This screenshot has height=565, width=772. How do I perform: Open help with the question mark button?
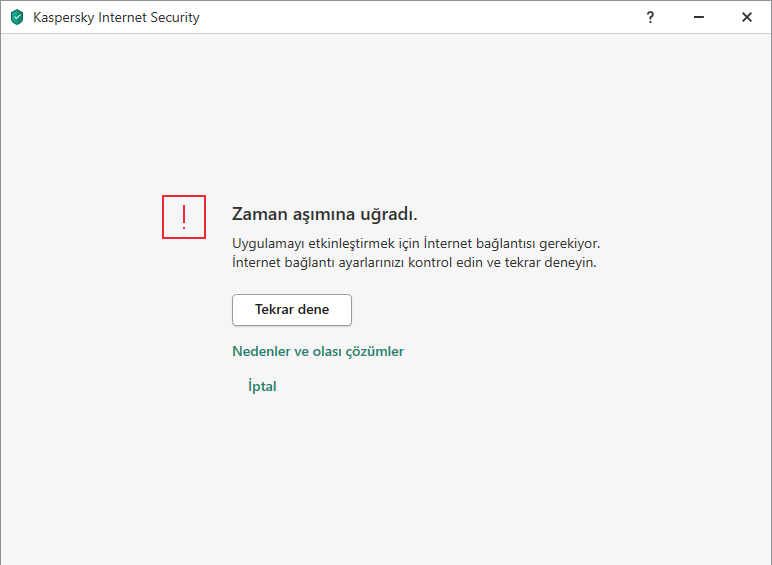click(x=650, y=17)
